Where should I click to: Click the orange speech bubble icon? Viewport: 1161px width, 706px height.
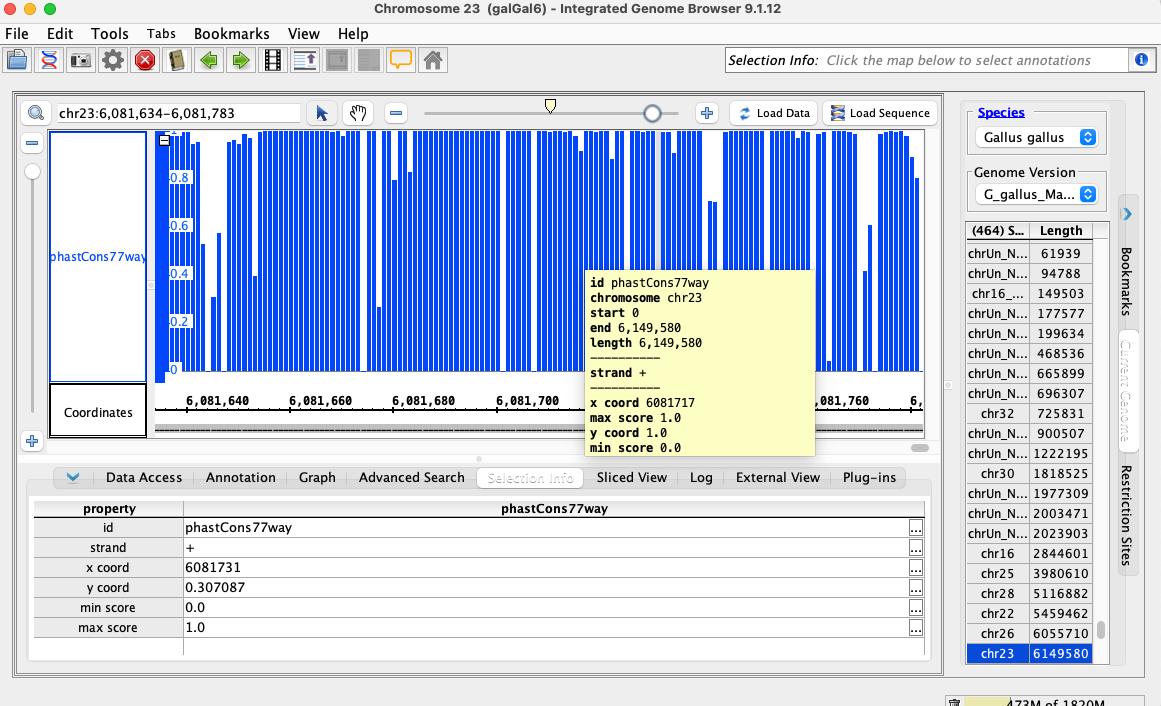click(x=400, y=60)
